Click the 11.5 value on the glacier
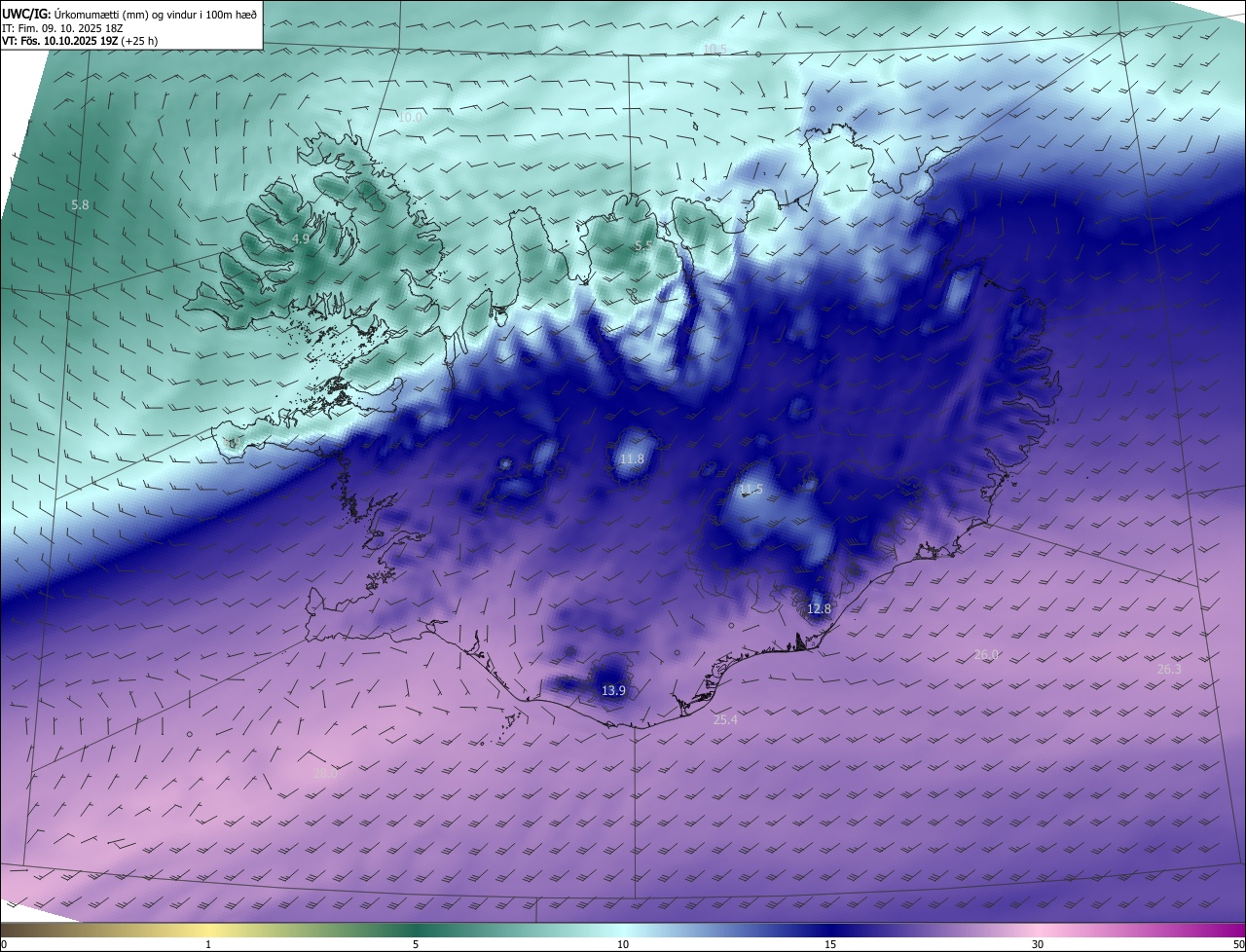The image size is (1246, 952). pos(751,490)
